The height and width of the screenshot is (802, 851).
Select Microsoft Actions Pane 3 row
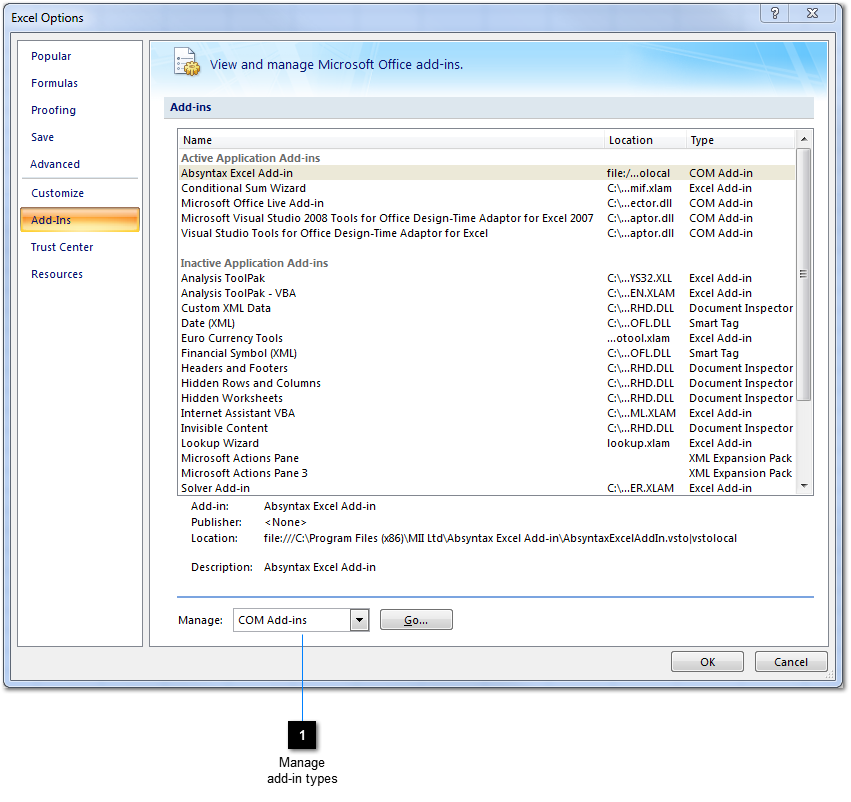point(487,473)
